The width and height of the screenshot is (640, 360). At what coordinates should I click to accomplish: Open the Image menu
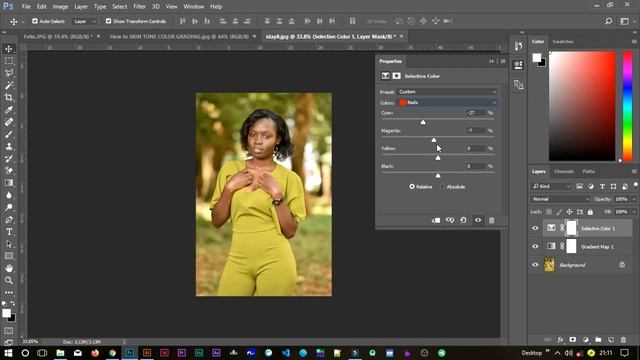click(x=60, y=7)
